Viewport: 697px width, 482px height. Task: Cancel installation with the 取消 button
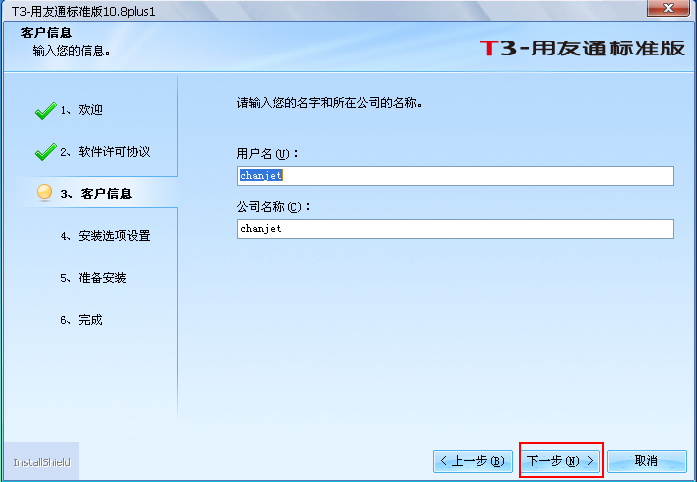[x=647, y=461]
